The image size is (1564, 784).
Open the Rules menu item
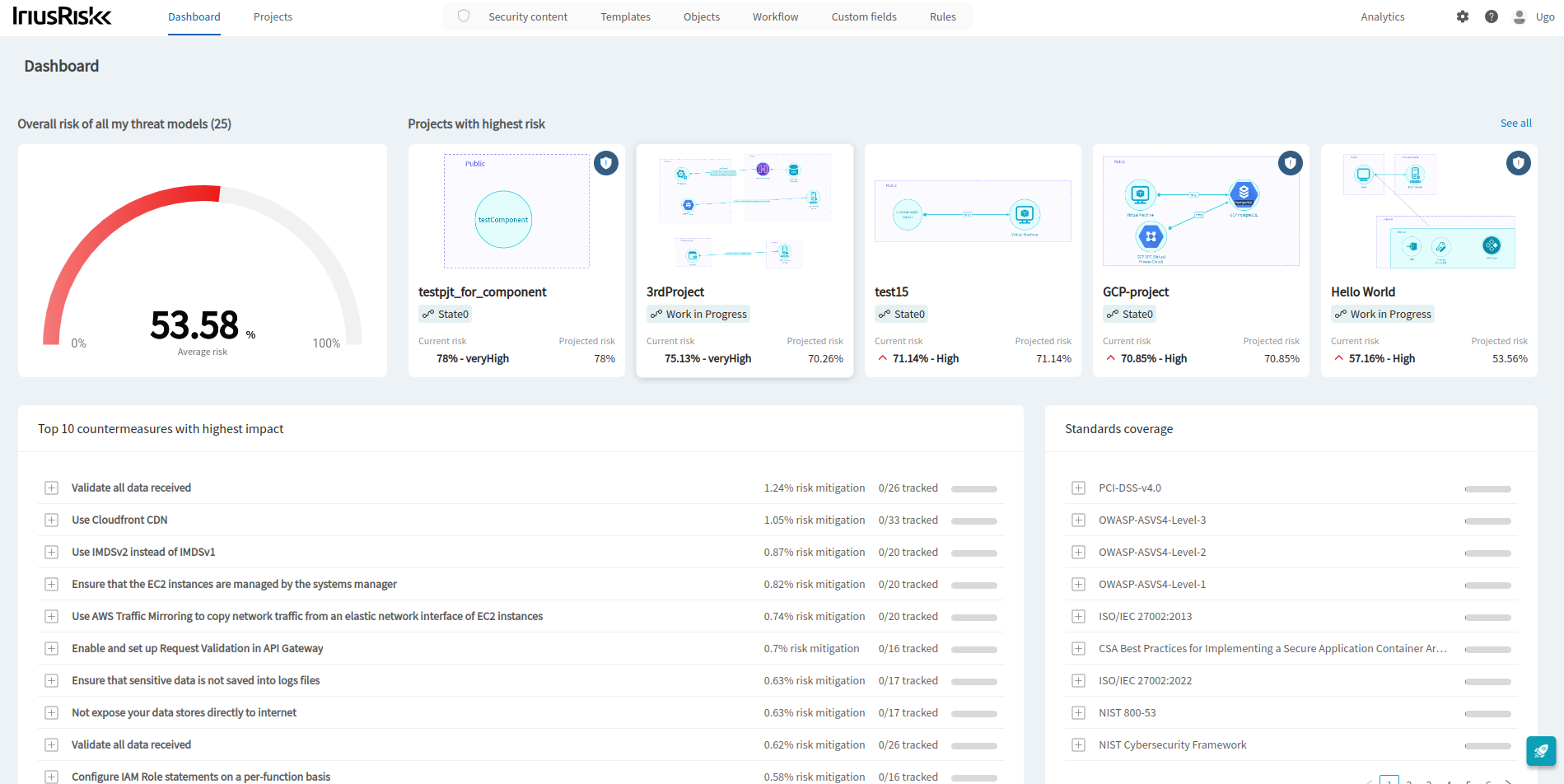pyautogui.click(x=943, y=16)
